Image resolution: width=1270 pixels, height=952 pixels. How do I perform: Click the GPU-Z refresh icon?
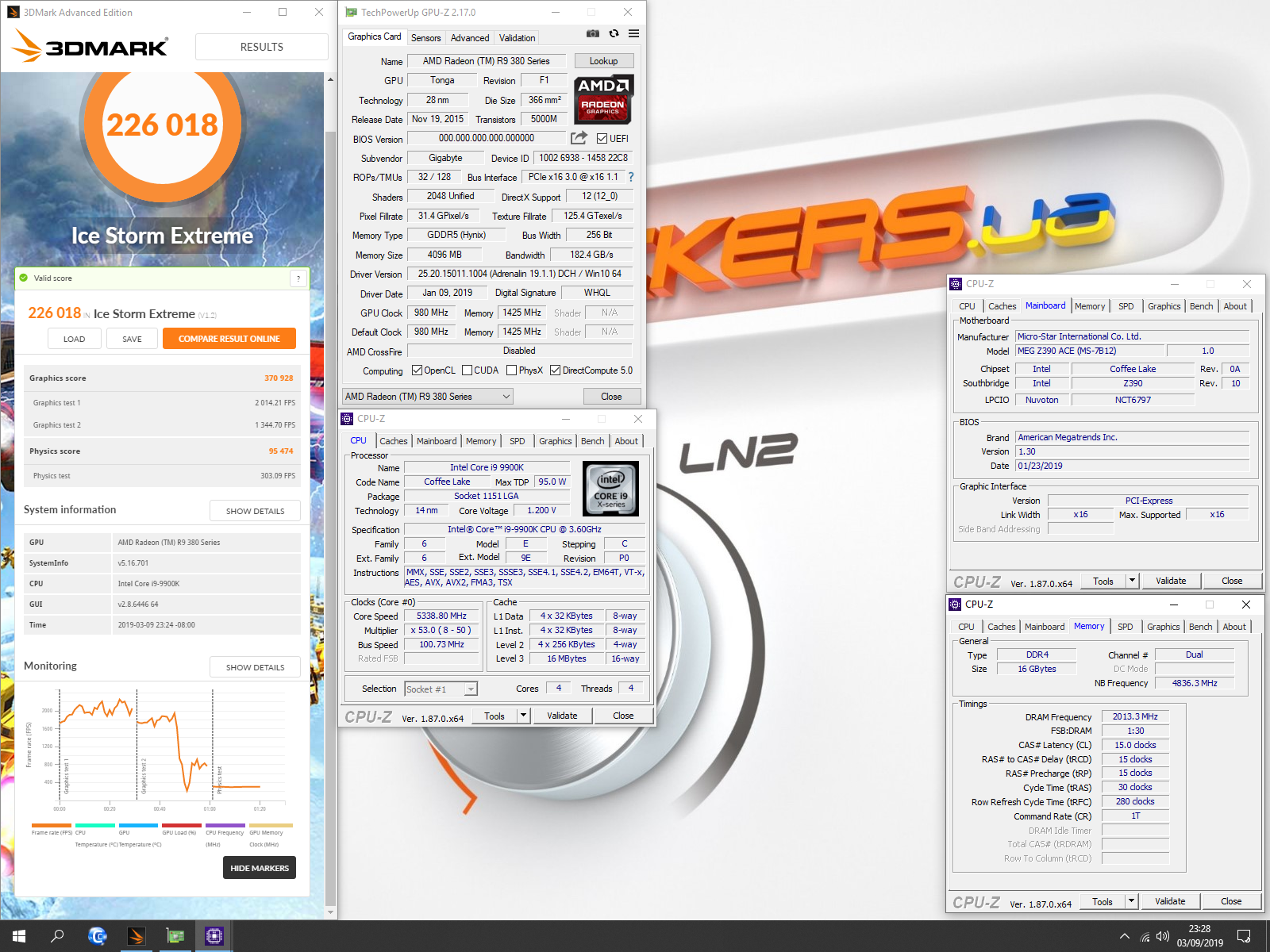614,33
